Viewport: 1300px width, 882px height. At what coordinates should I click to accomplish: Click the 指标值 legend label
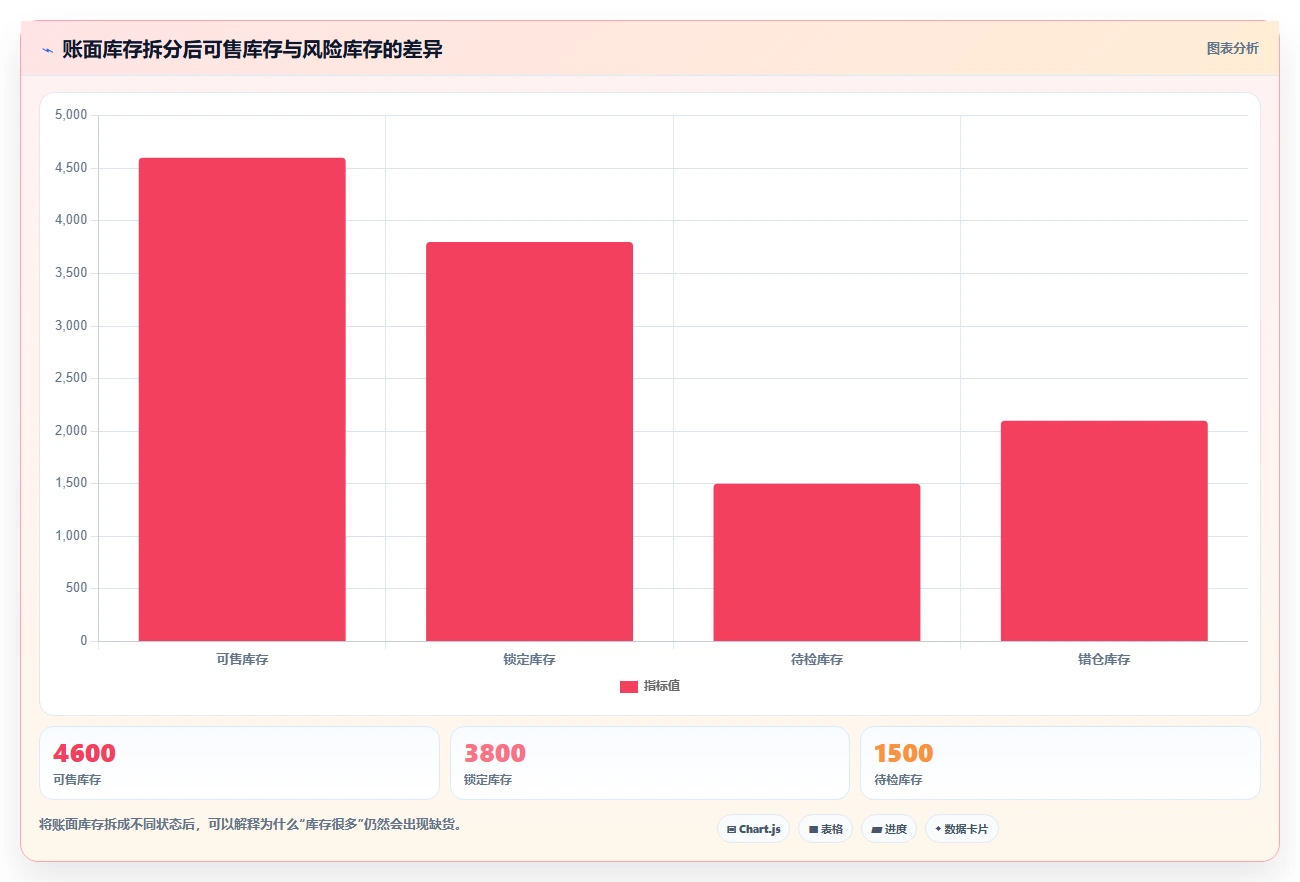[662, 686]
